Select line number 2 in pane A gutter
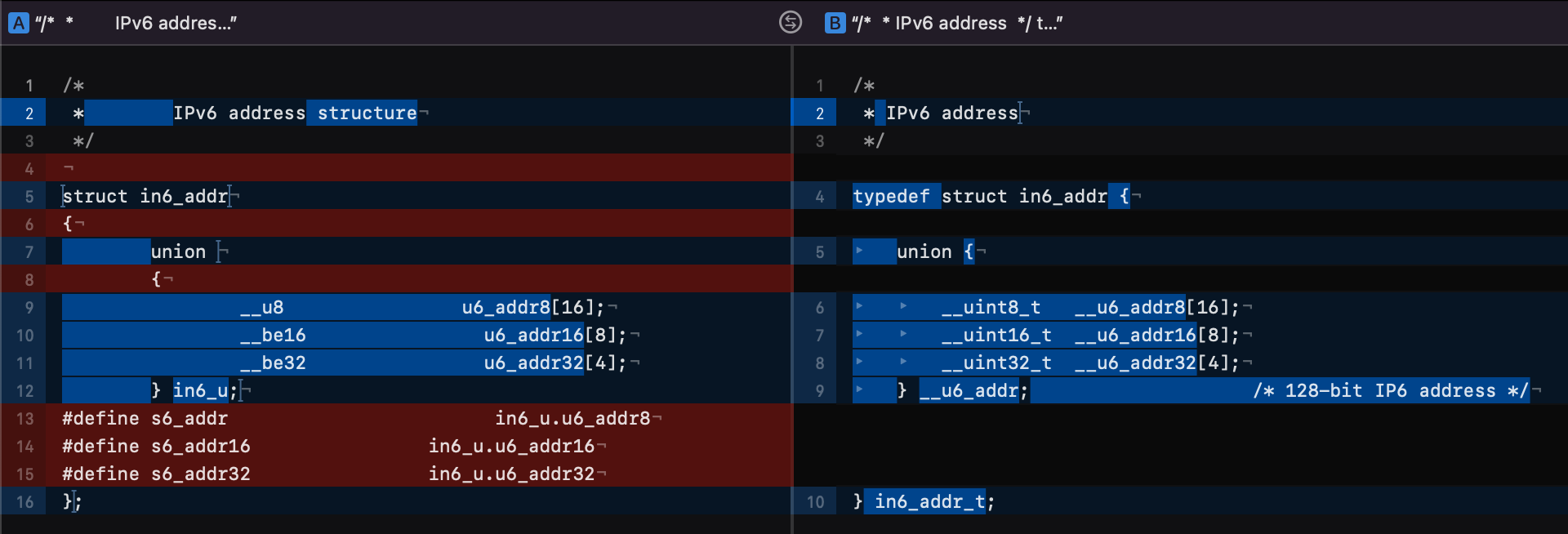This screenshot has width=1568, height=534. (x=29, y=113)
